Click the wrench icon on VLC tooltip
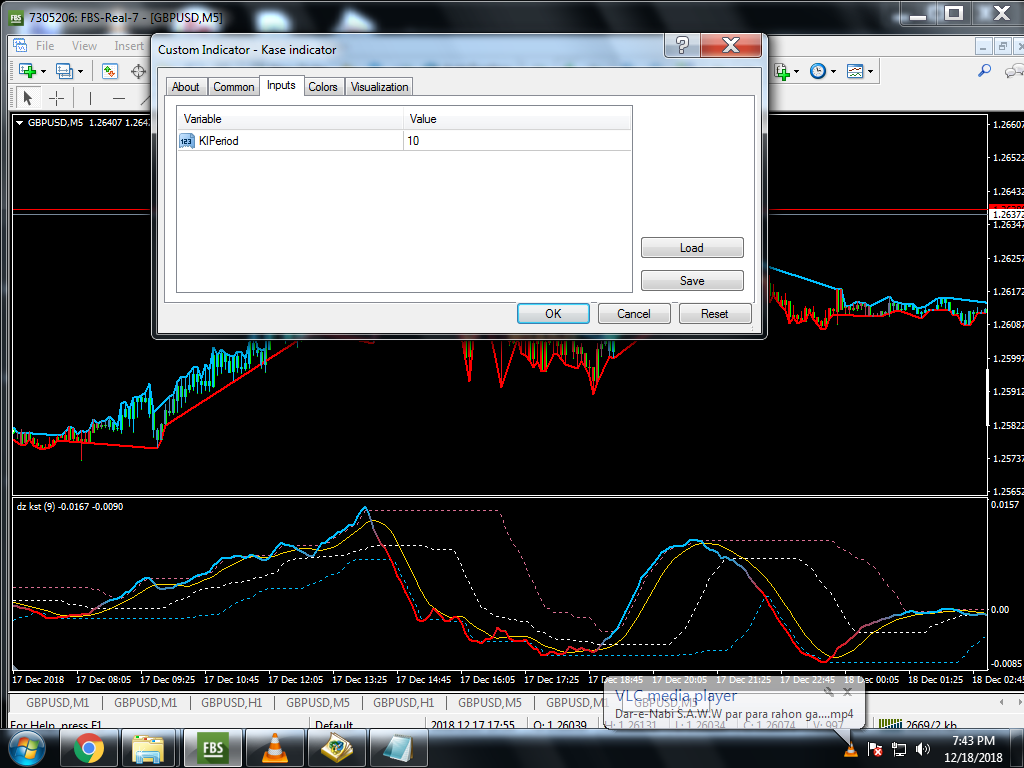This screenshot has height=768, width=1024. coord(829,692)
